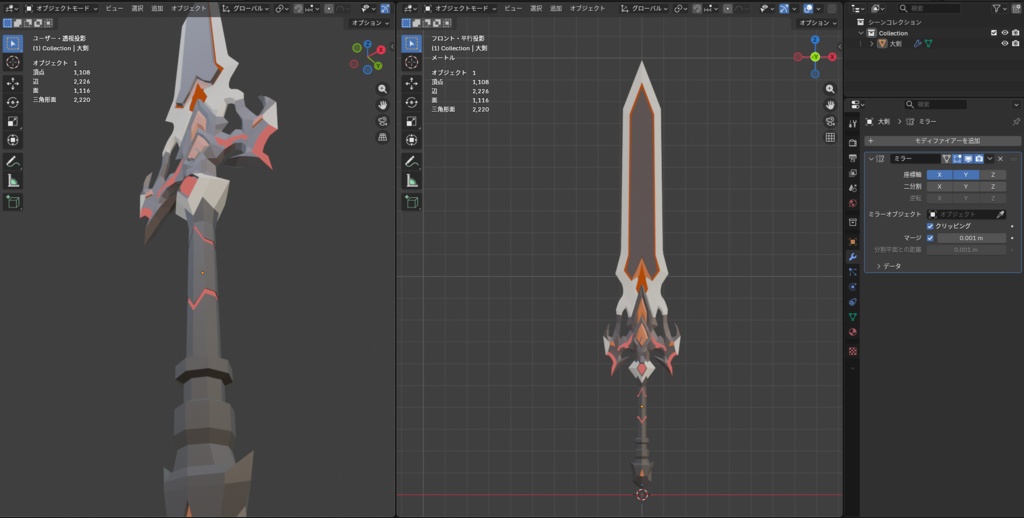Select the Transform tool in front viewport
This screenshot has width=1024, height=518.
(411, 140)
